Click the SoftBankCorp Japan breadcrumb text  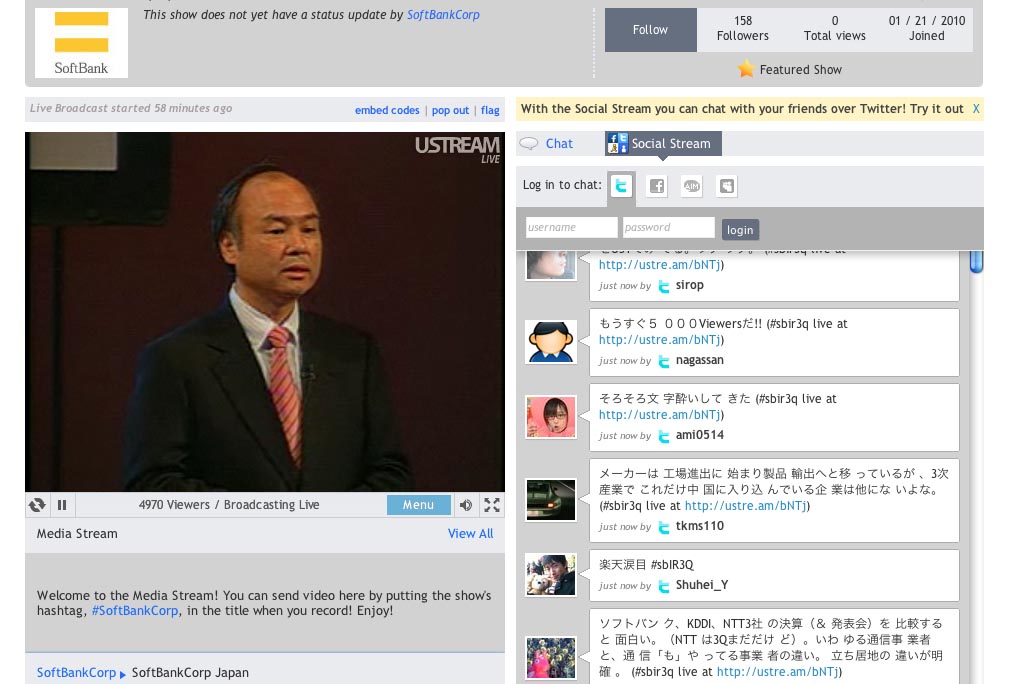click(190, 672)
